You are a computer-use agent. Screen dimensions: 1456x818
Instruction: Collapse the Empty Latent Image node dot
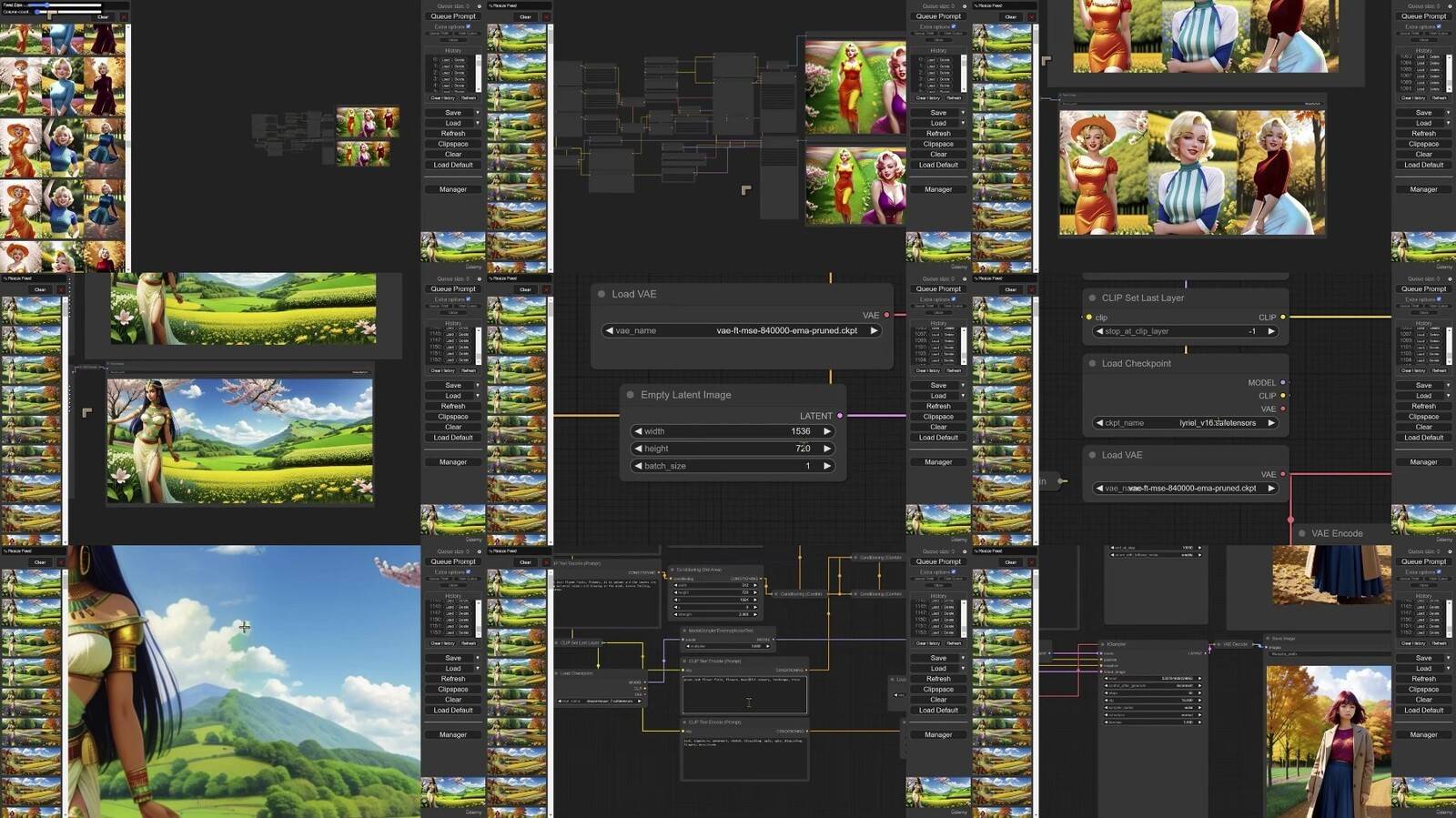[630, 395]
